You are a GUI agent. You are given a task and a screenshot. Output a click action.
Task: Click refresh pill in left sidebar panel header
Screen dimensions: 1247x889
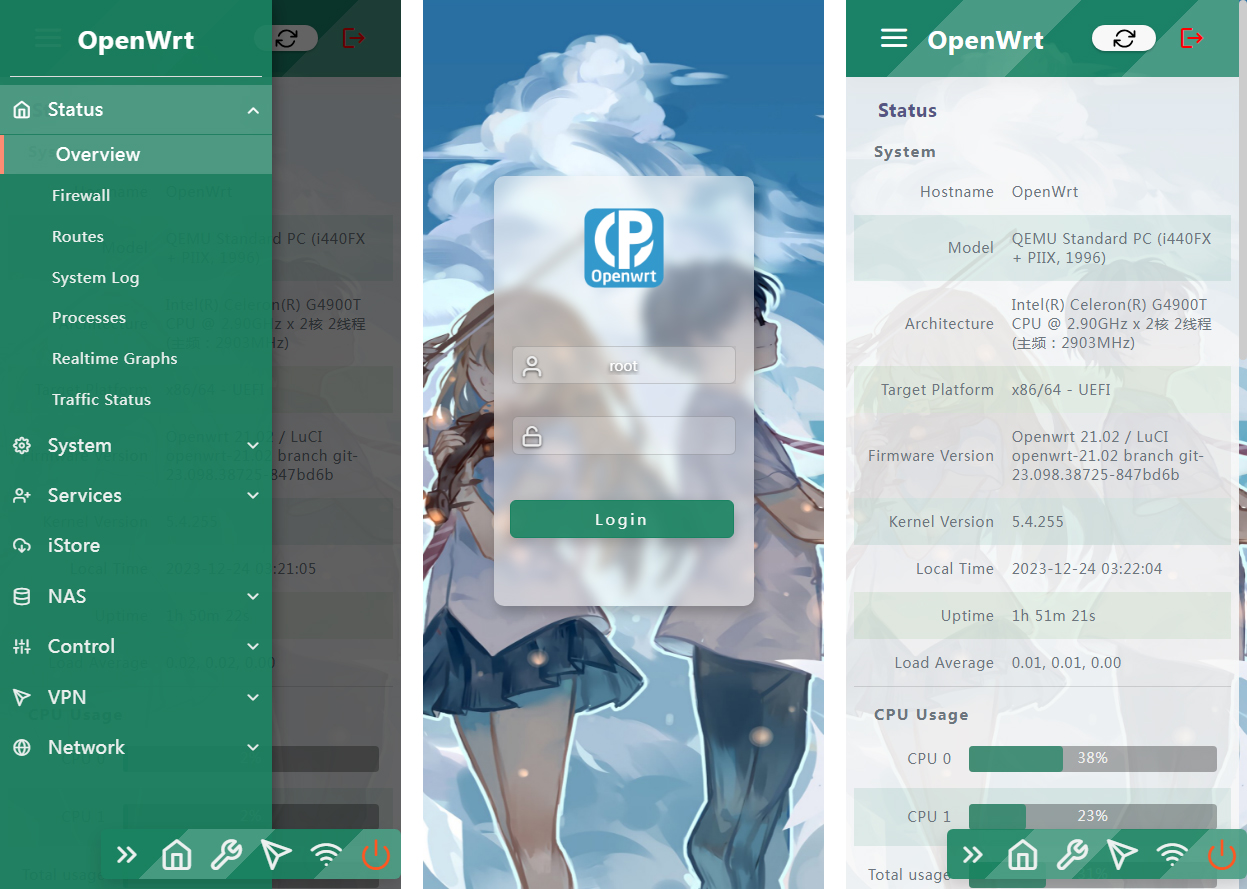coord(287,38)
